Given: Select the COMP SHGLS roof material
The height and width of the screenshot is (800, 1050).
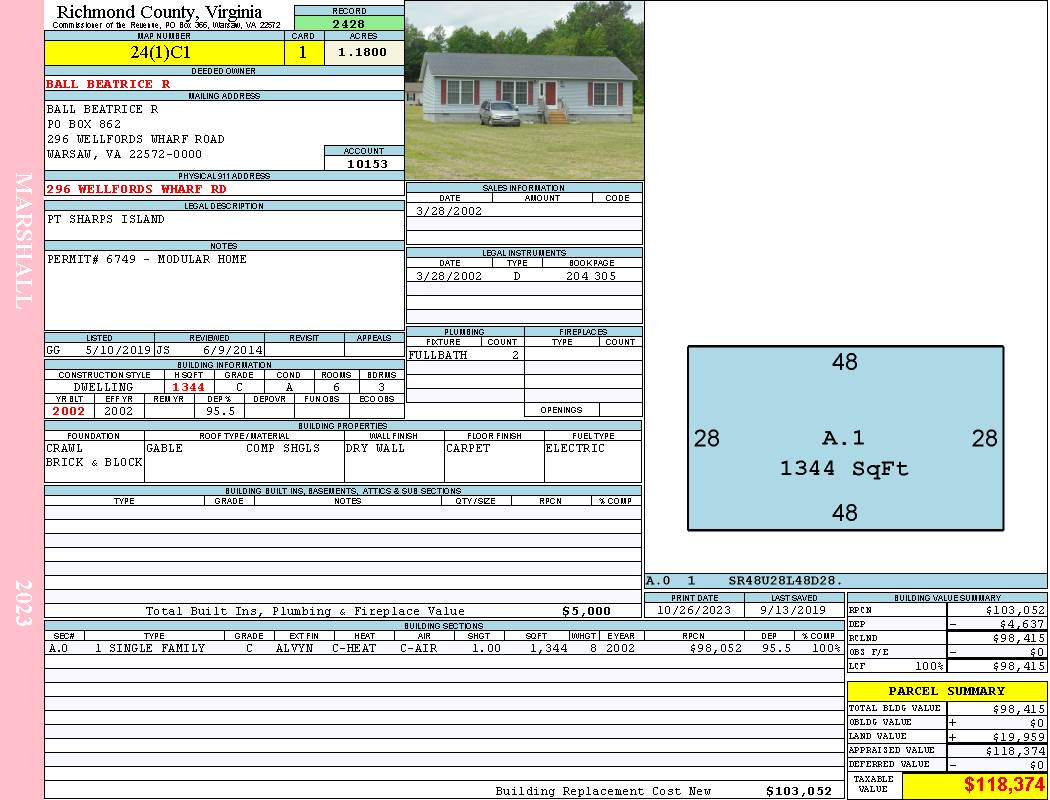Looking at the screenshot, I should [x=283, y=448].
